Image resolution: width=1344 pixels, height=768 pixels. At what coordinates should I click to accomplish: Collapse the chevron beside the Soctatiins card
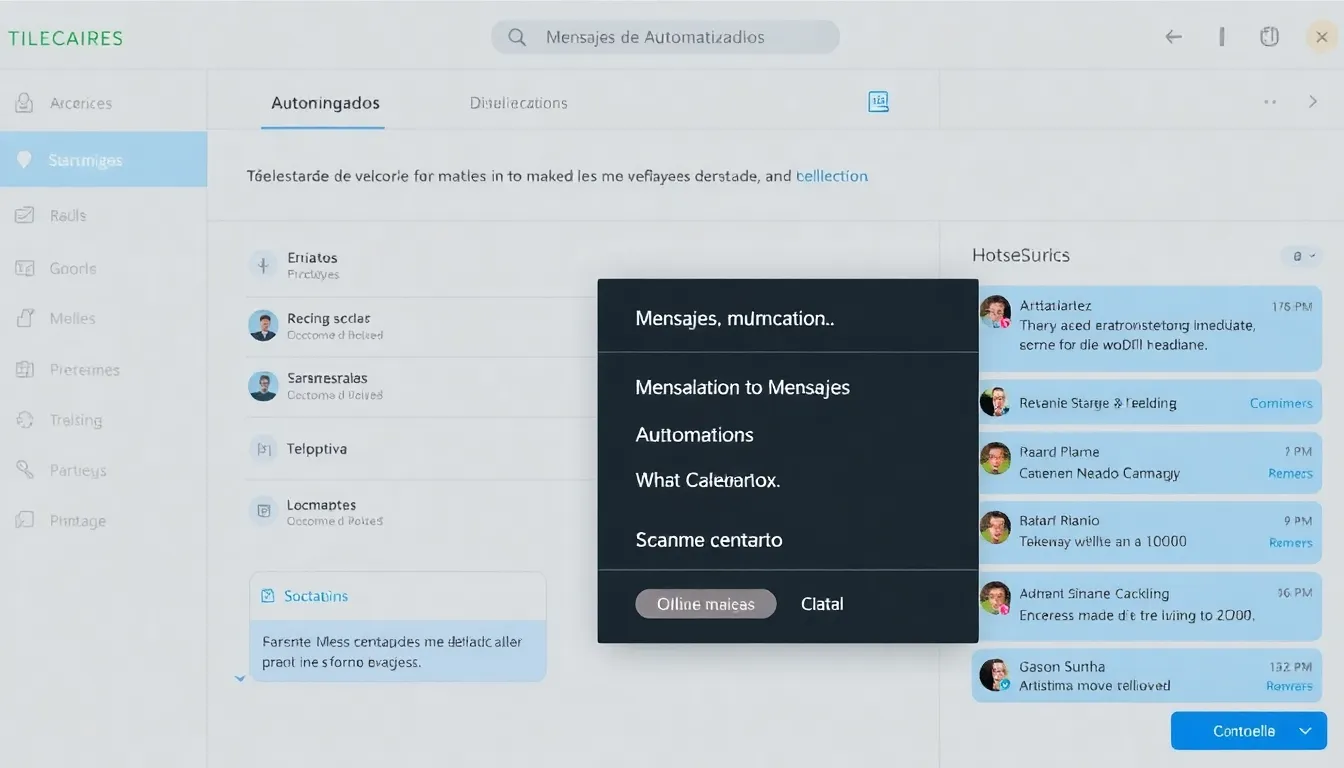[x=239, y=678]
